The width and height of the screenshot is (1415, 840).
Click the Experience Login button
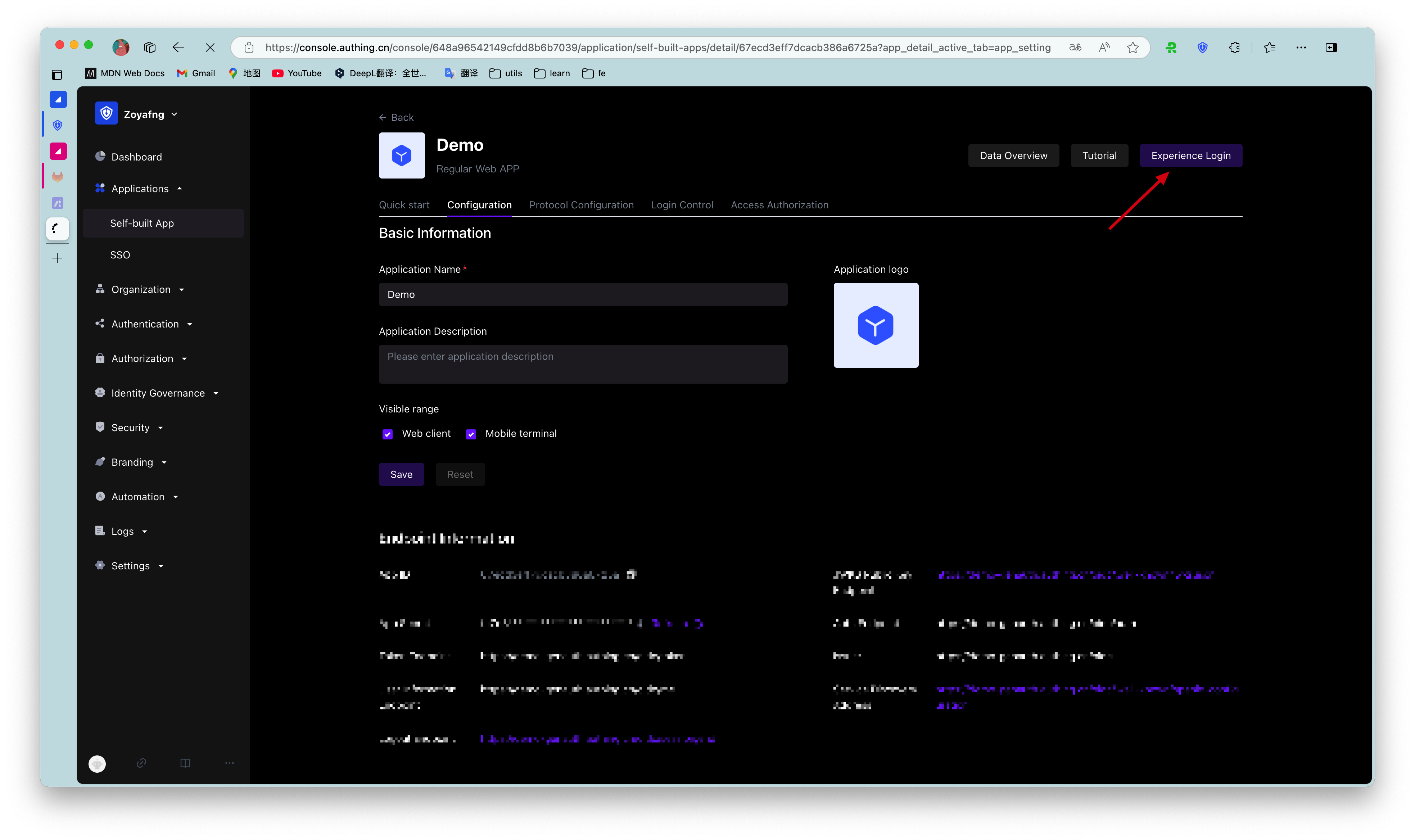(1190, 156)
